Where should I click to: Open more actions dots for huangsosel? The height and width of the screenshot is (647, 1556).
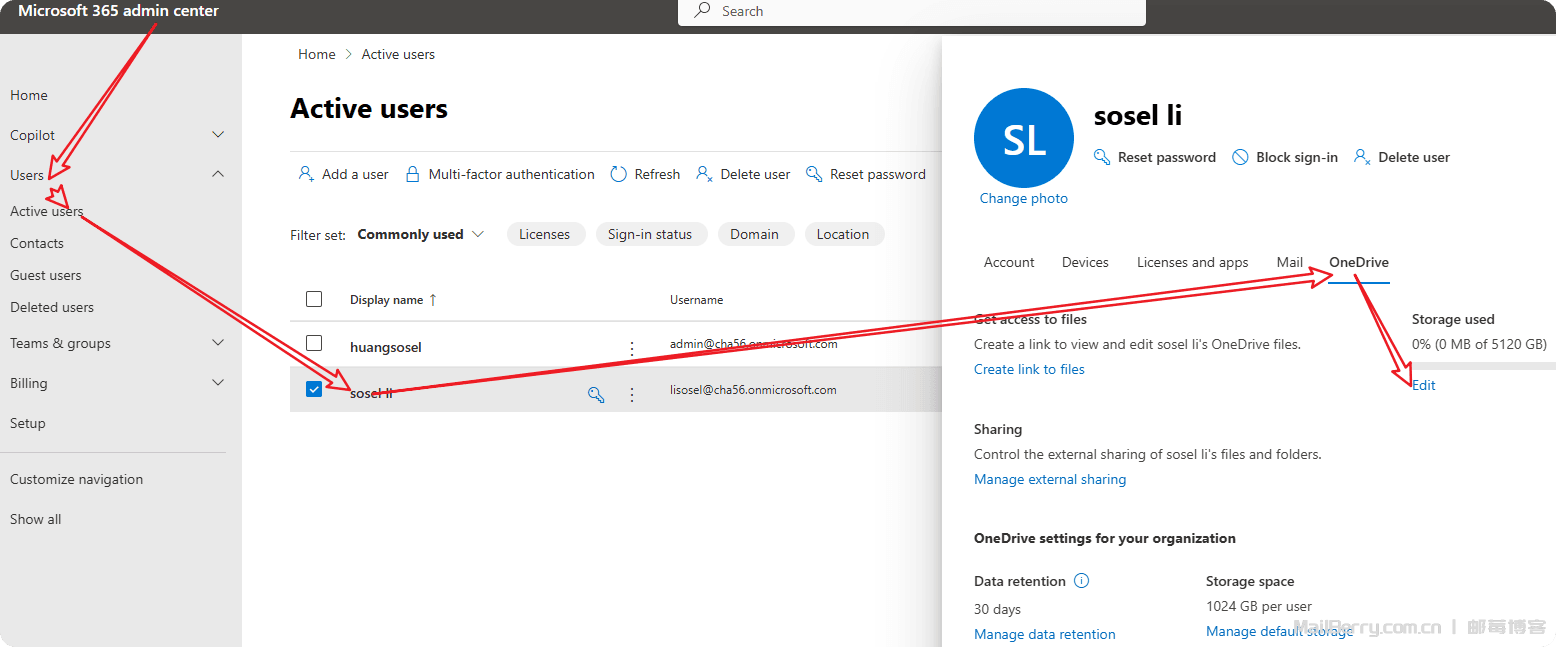[631, 348]
